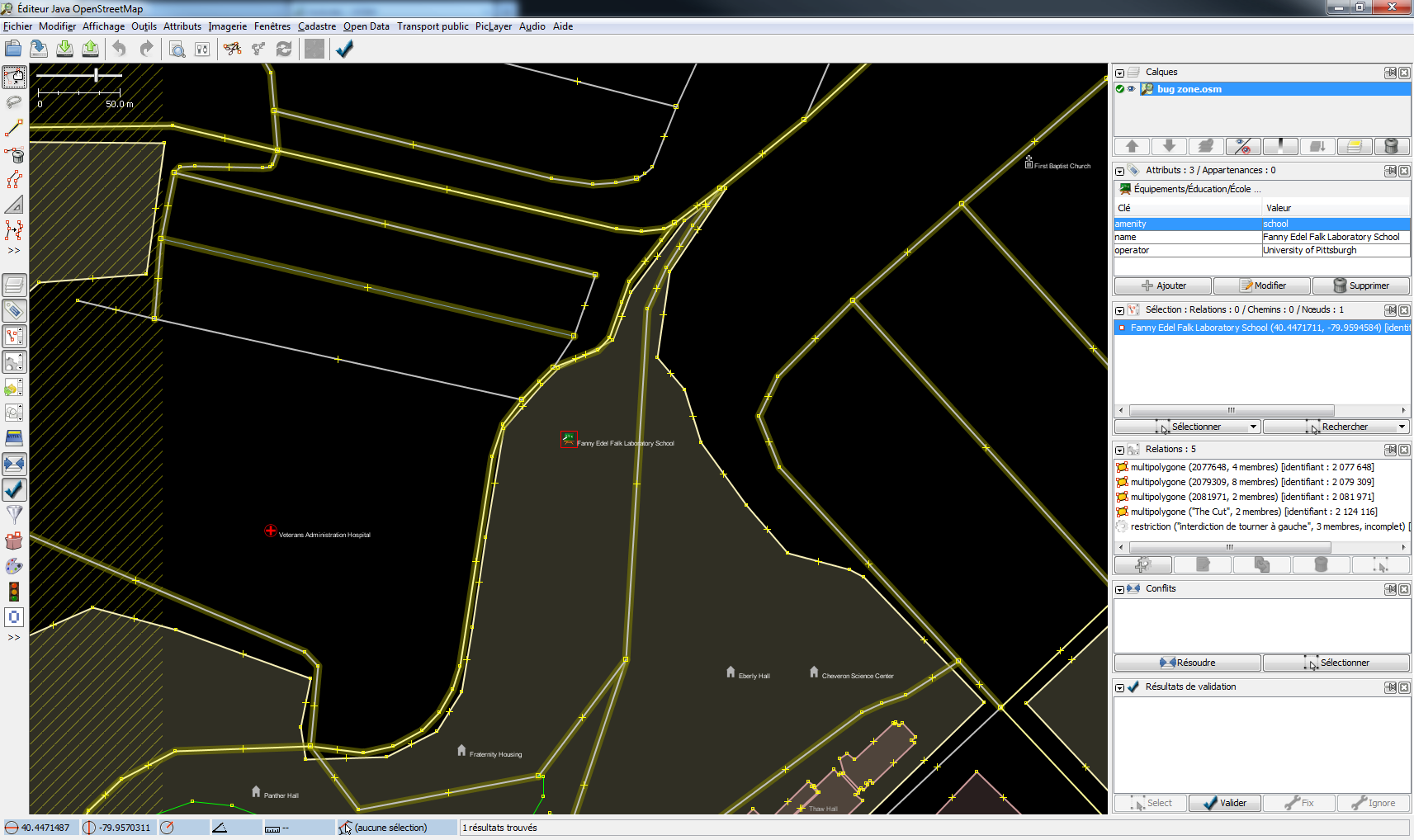The image size is (1414, 840).
Task: Open the Sélectionner dropdown arrow in selection panel
Action: (1253, 427)
